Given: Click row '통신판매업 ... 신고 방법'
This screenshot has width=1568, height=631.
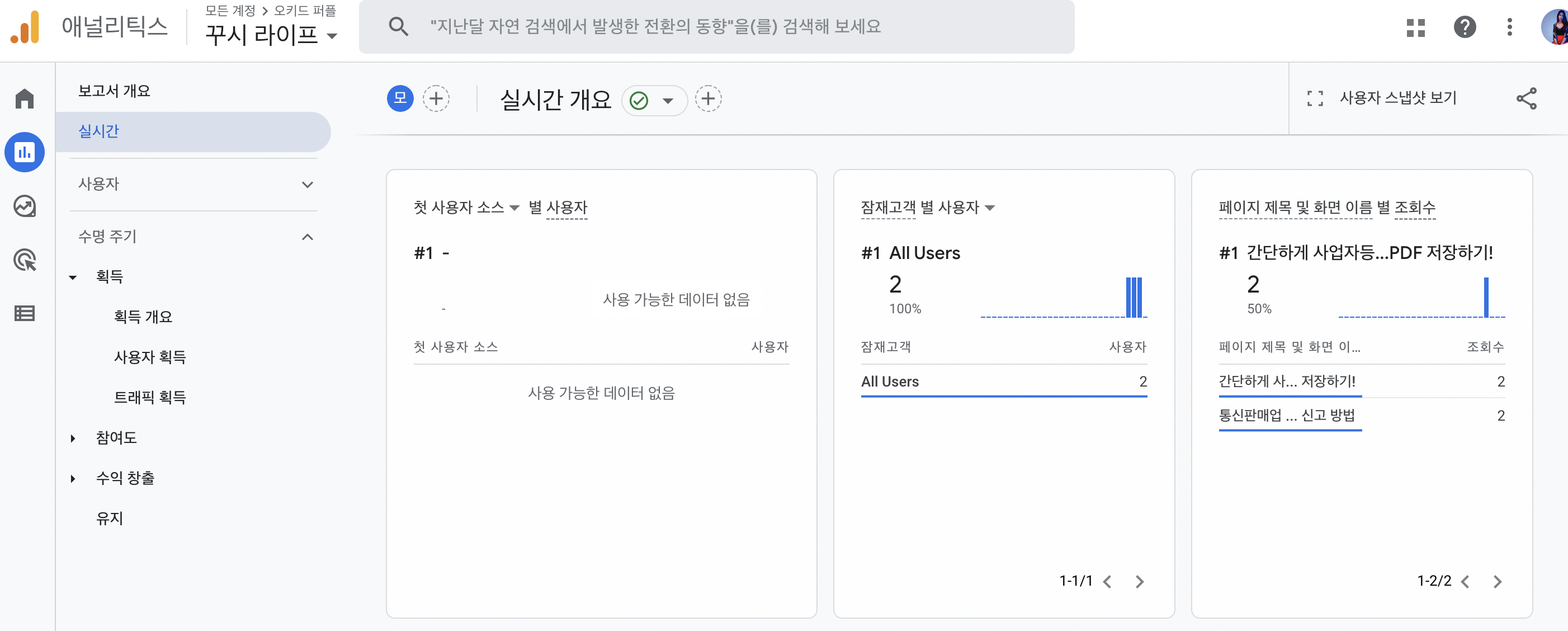Looking at the screenshot, I should click(x=1362, y=416).
